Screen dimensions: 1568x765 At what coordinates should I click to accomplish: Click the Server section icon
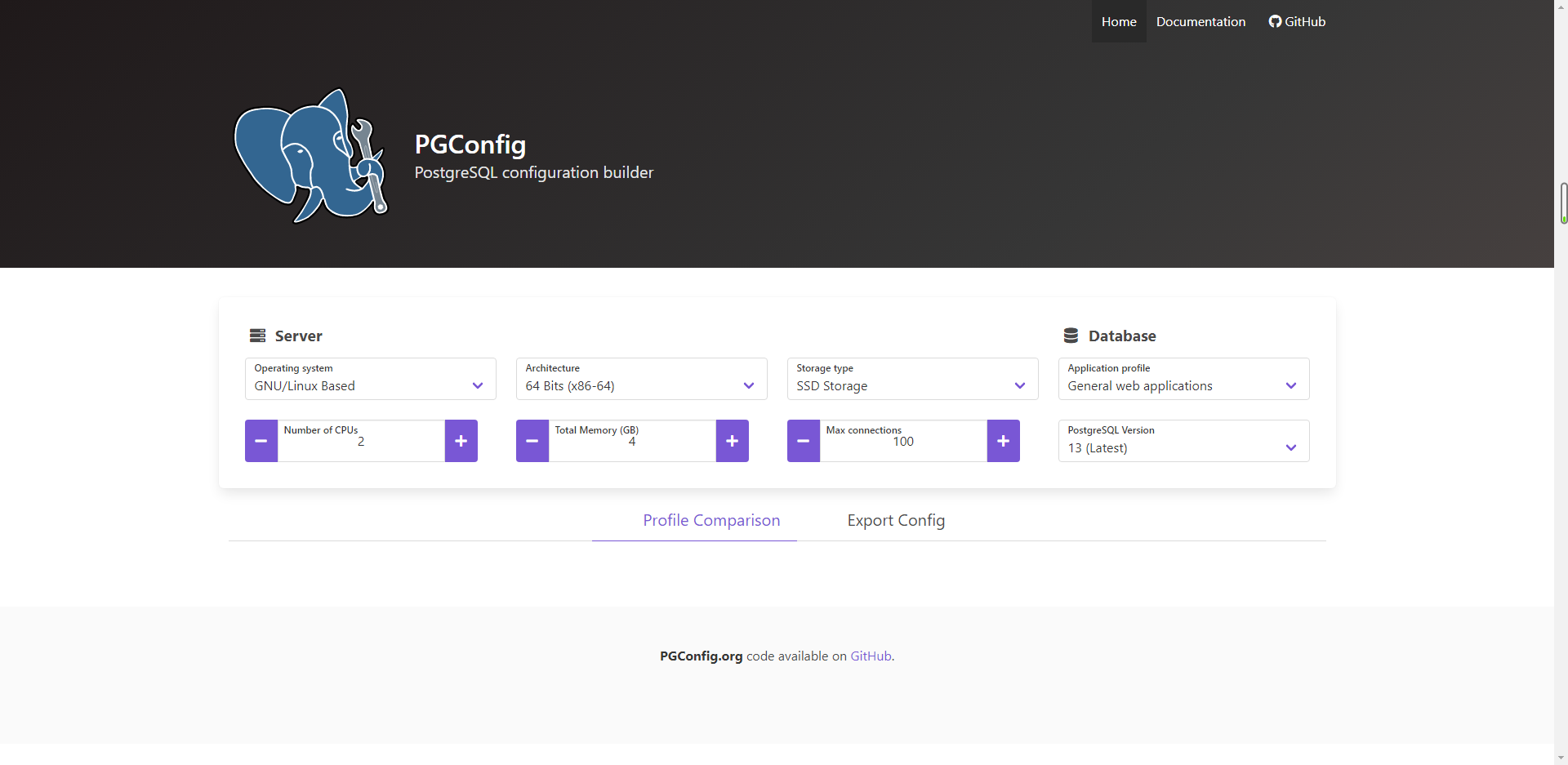[x=257, y=336]
